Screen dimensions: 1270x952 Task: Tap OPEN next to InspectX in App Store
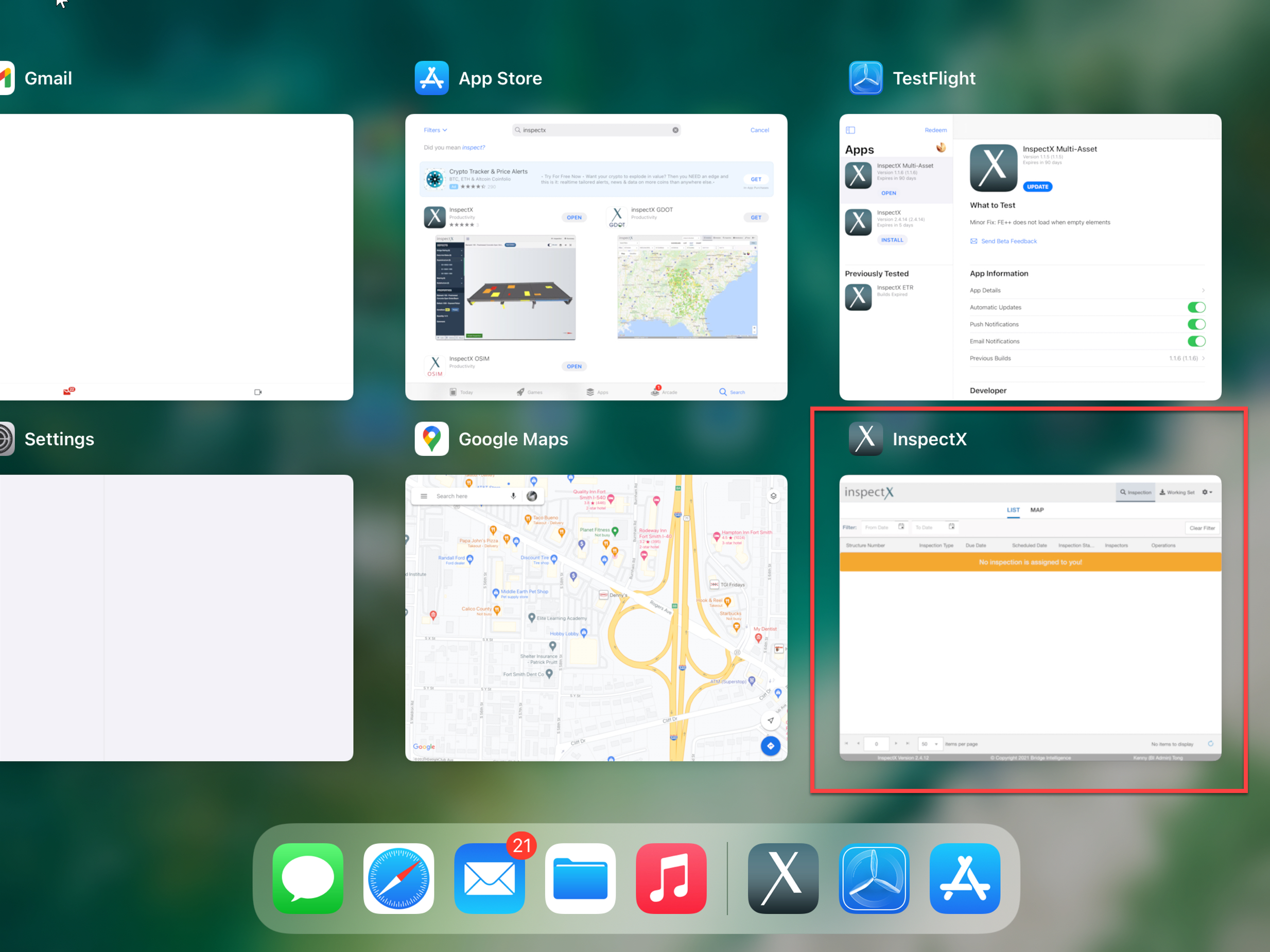574,218
